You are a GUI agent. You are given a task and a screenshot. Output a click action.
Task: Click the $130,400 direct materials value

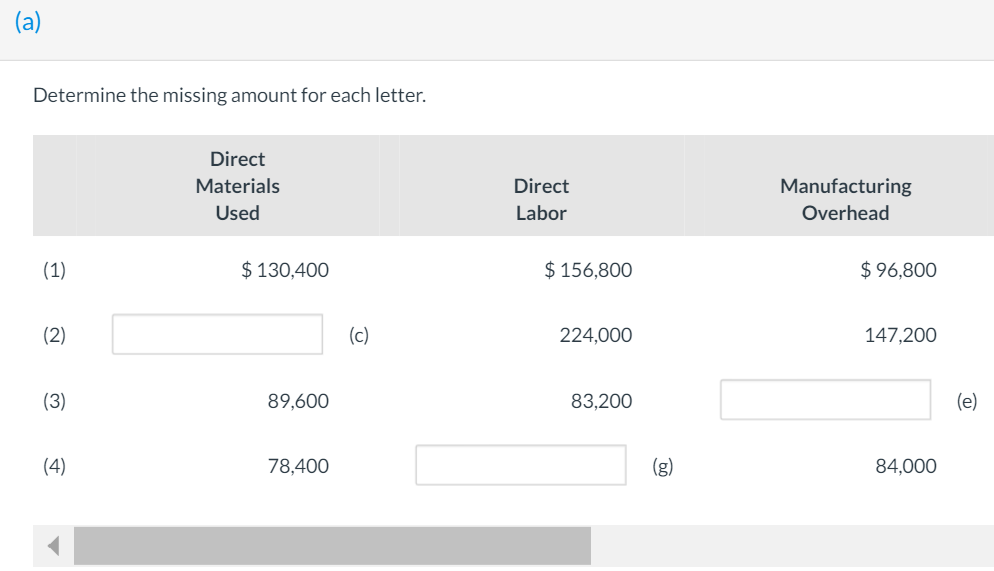point(285,269)
